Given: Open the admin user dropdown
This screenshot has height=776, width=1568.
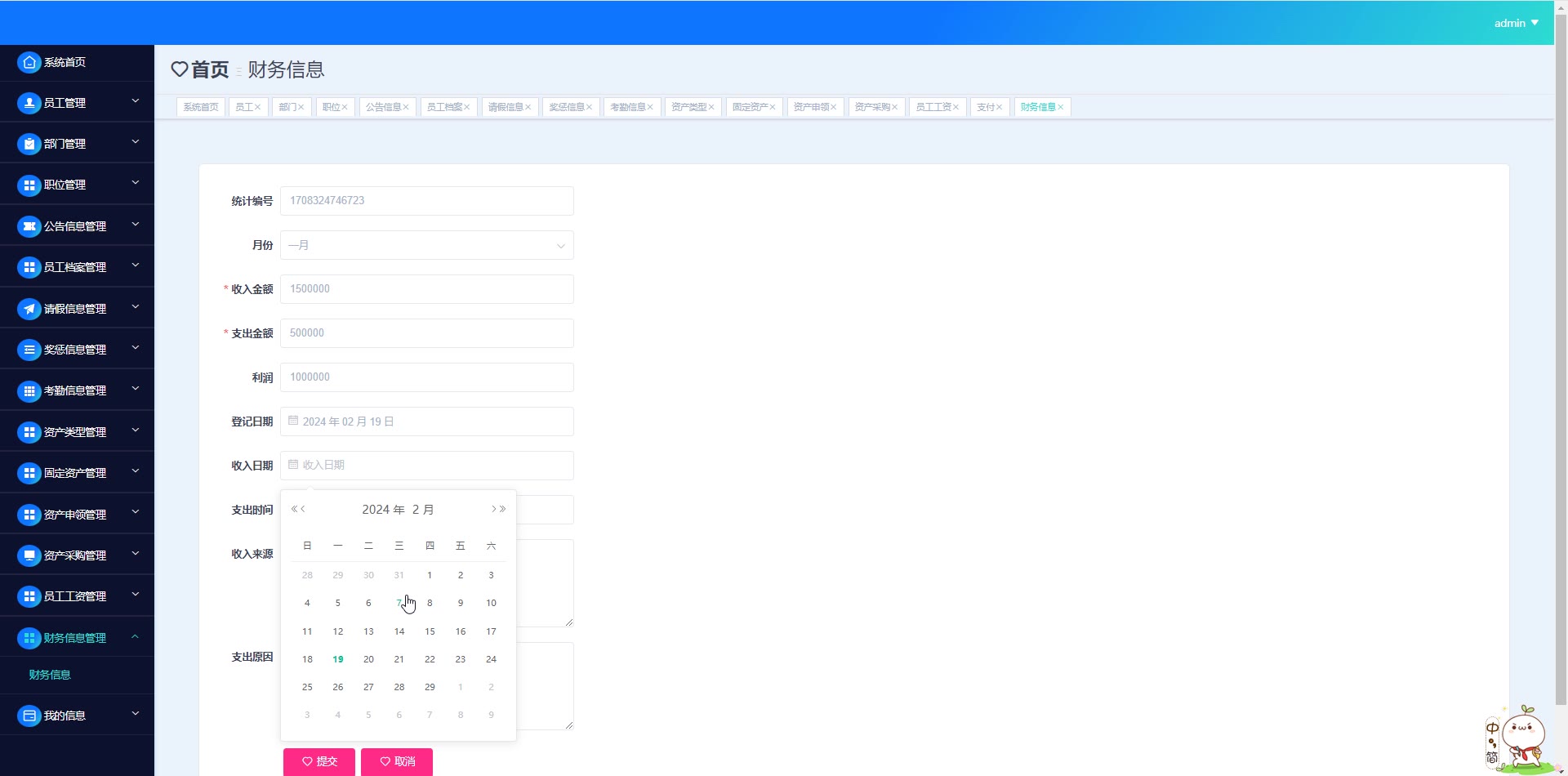Looking at the screenshot, I should click(1517, 23).
